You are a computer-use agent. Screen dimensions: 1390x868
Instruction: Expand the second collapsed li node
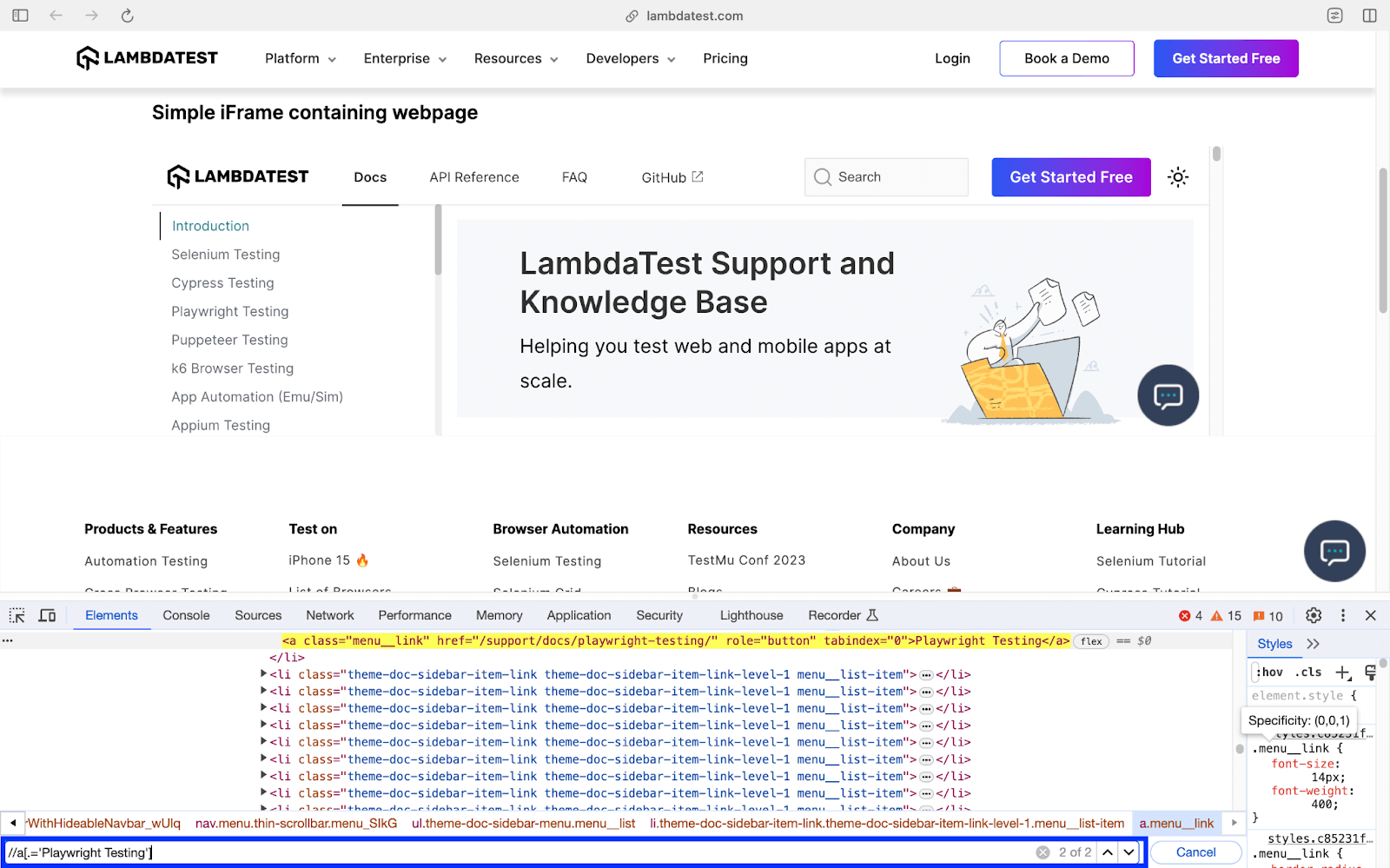[264, 691]
